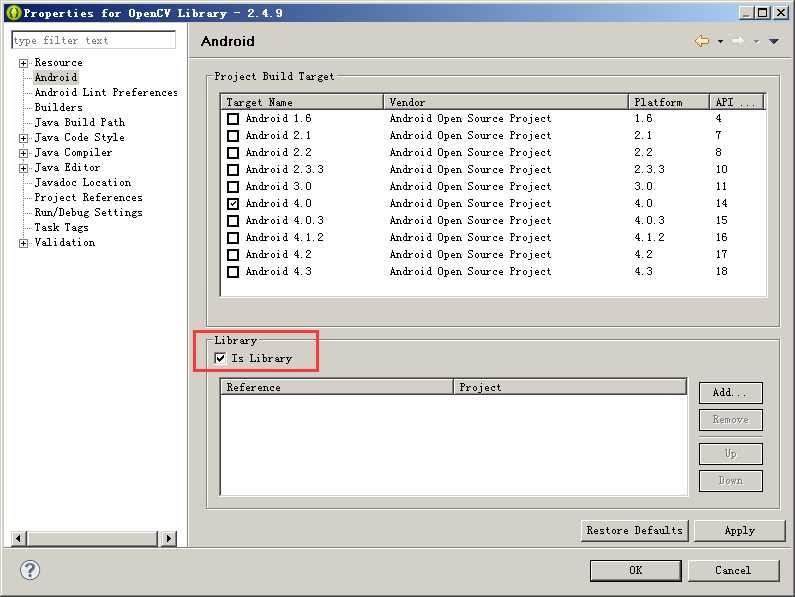The image size is (795, 597).
Task: Minimize the properties dialog window
Action: click(x=746, y=13)
